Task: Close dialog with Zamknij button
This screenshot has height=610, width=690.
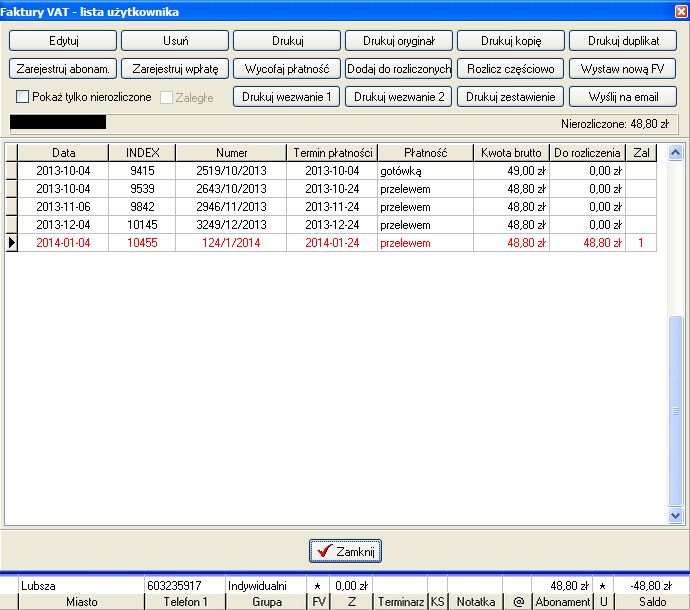Action: point(345,551)
